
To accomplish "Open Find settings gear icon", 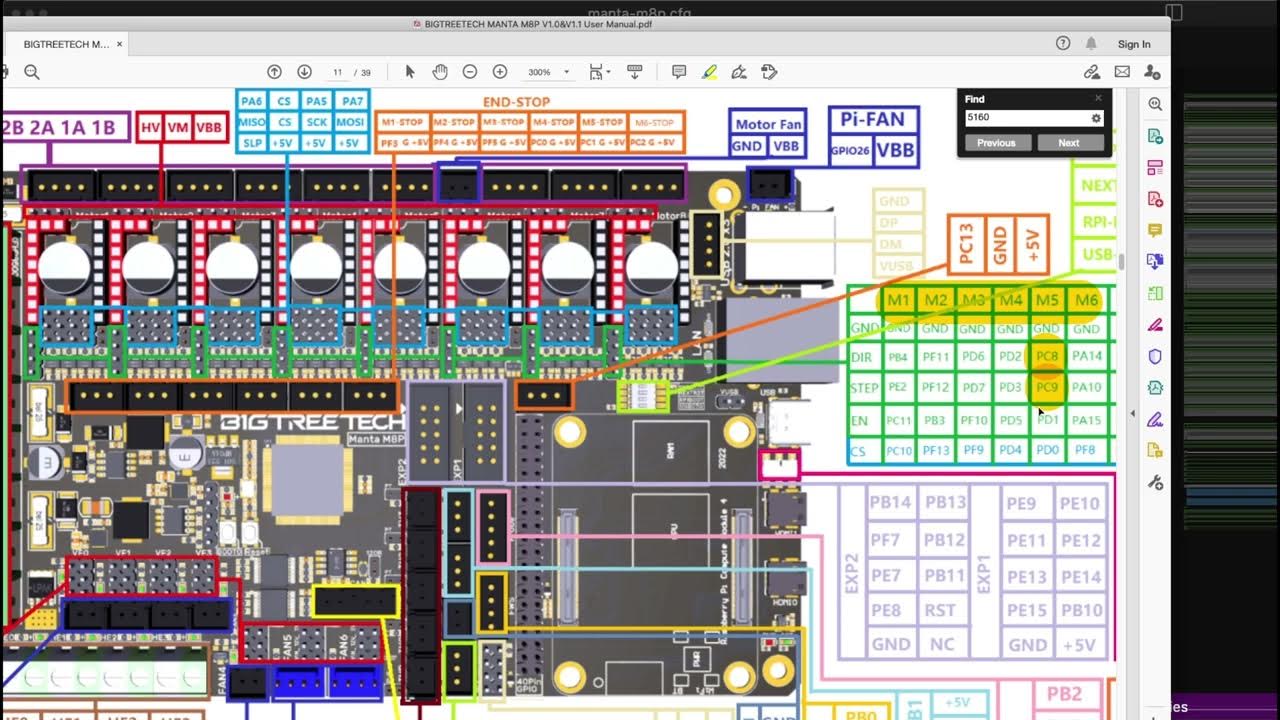I will click(x=1096, y=118).
